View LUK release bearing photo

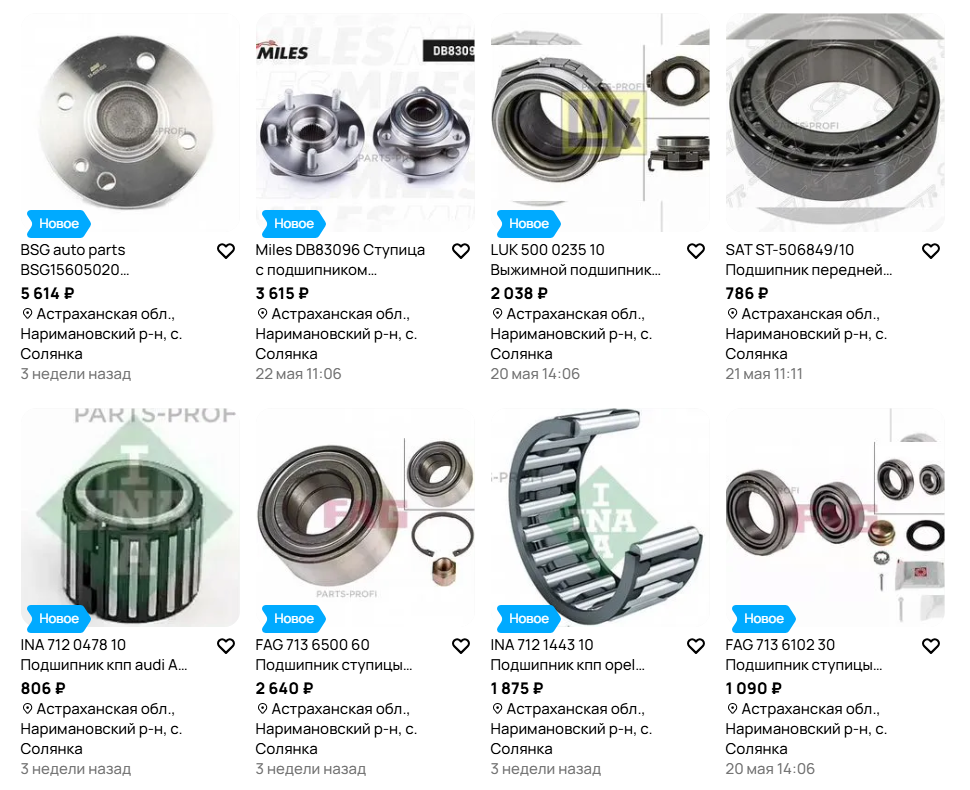[600, 122]
